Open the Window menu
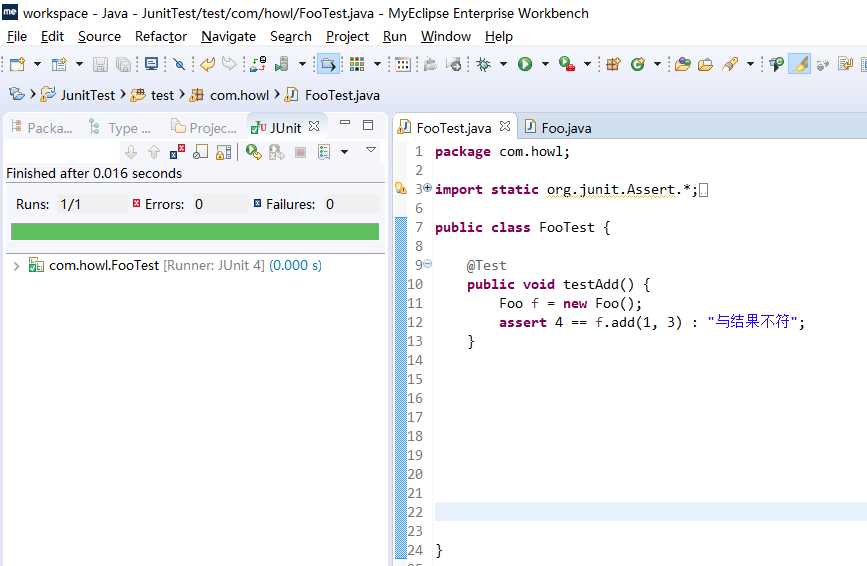This screenshot has height=566, width=867. [446, 36]
